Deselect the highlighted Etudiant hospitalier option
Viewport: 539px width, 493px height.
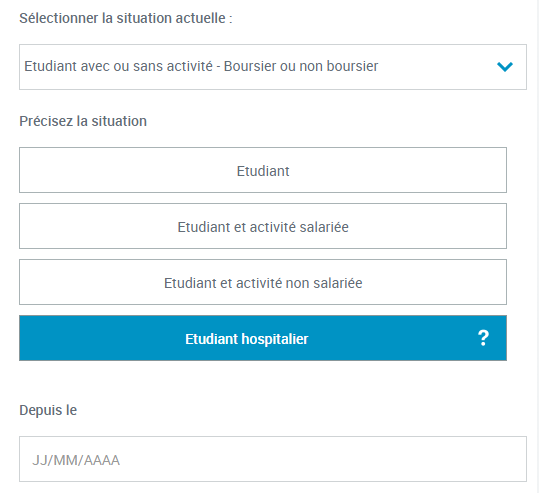pyautogui.click(x=263, y=338)
